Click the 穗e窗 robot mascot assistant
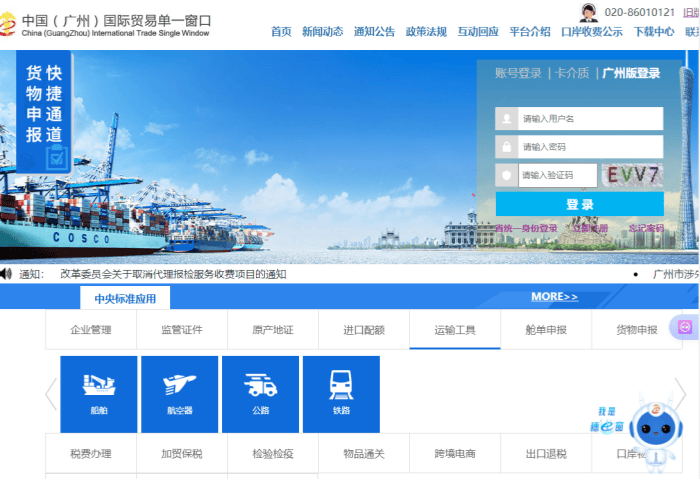The width and height of the screenshot is (700, 479). point(655,432)
